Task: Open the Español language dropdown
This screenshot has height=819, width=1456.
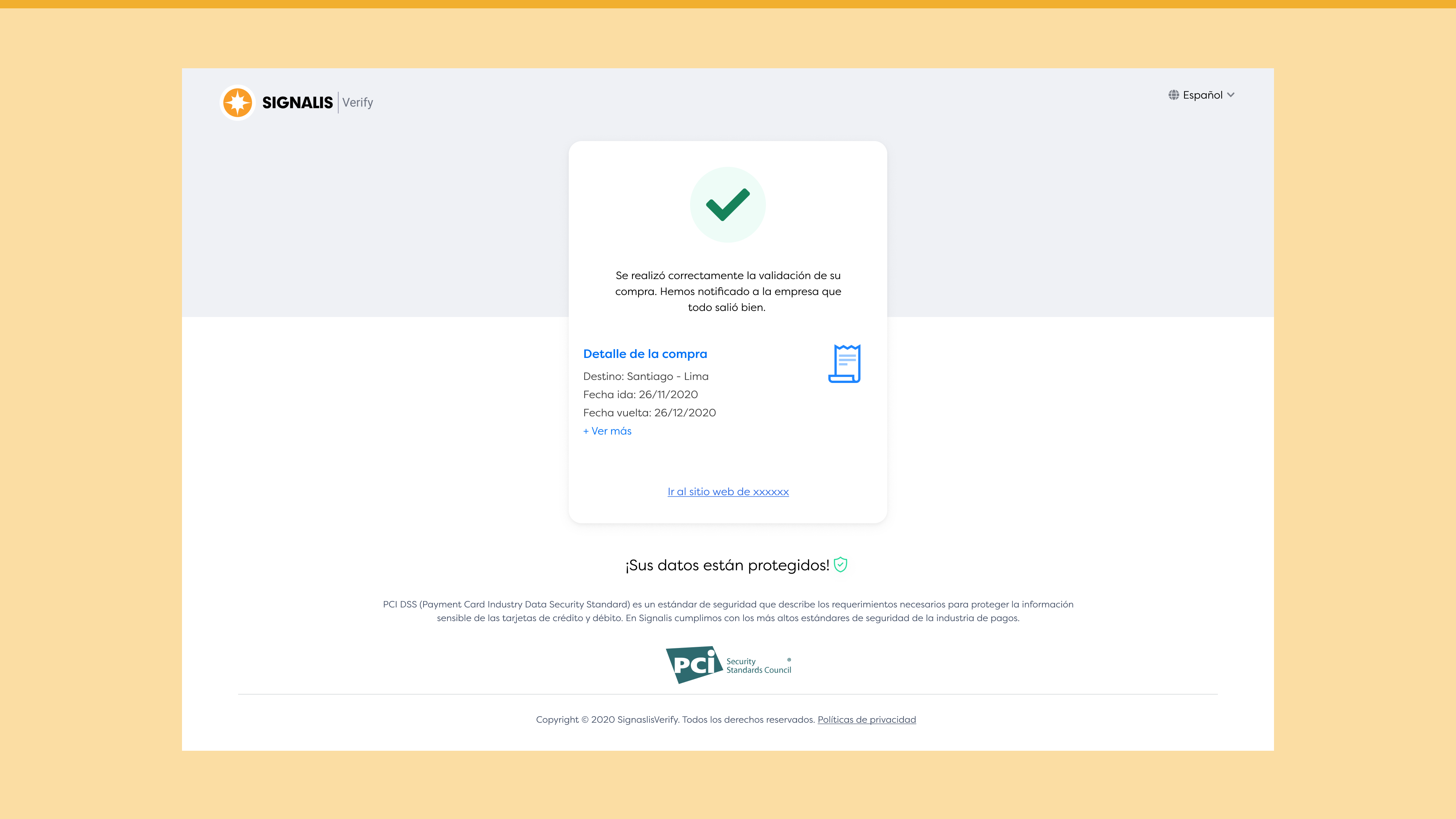Action: [1202, 95]
